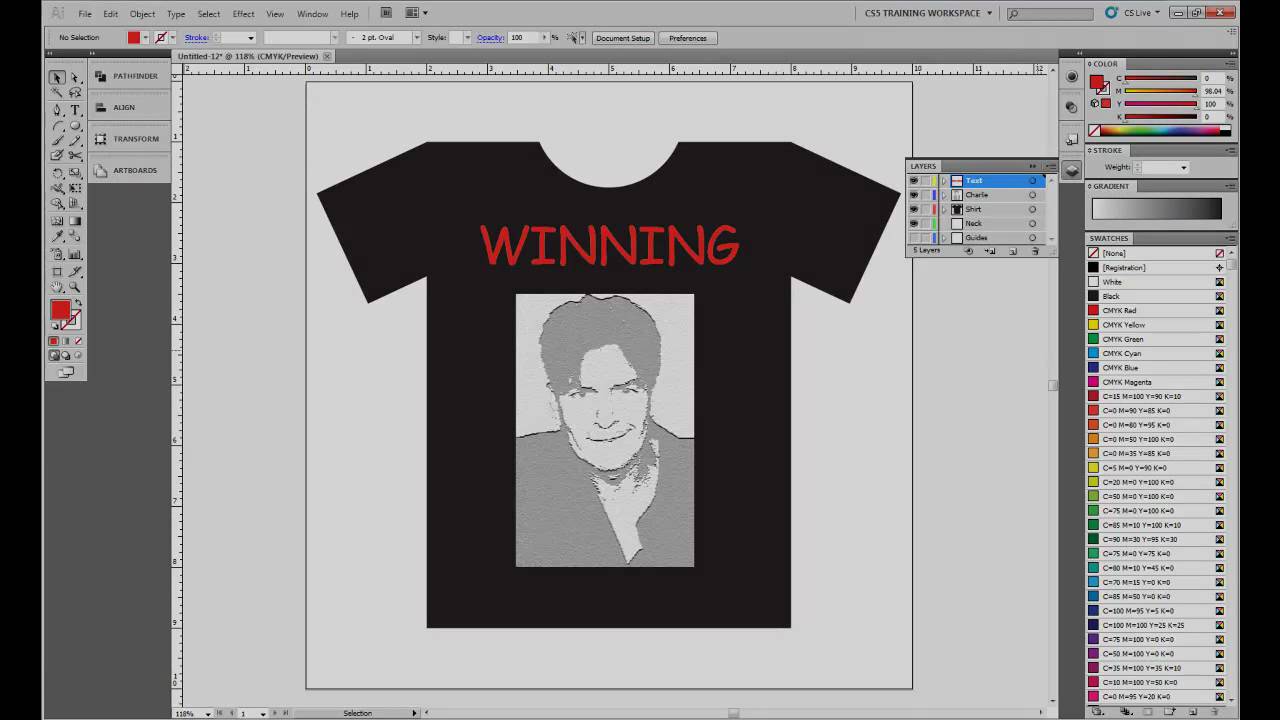Click Change Screen Mode icon in toolbox
The width and height of the screenshot is (1280, 720).
tap(66, 372)
